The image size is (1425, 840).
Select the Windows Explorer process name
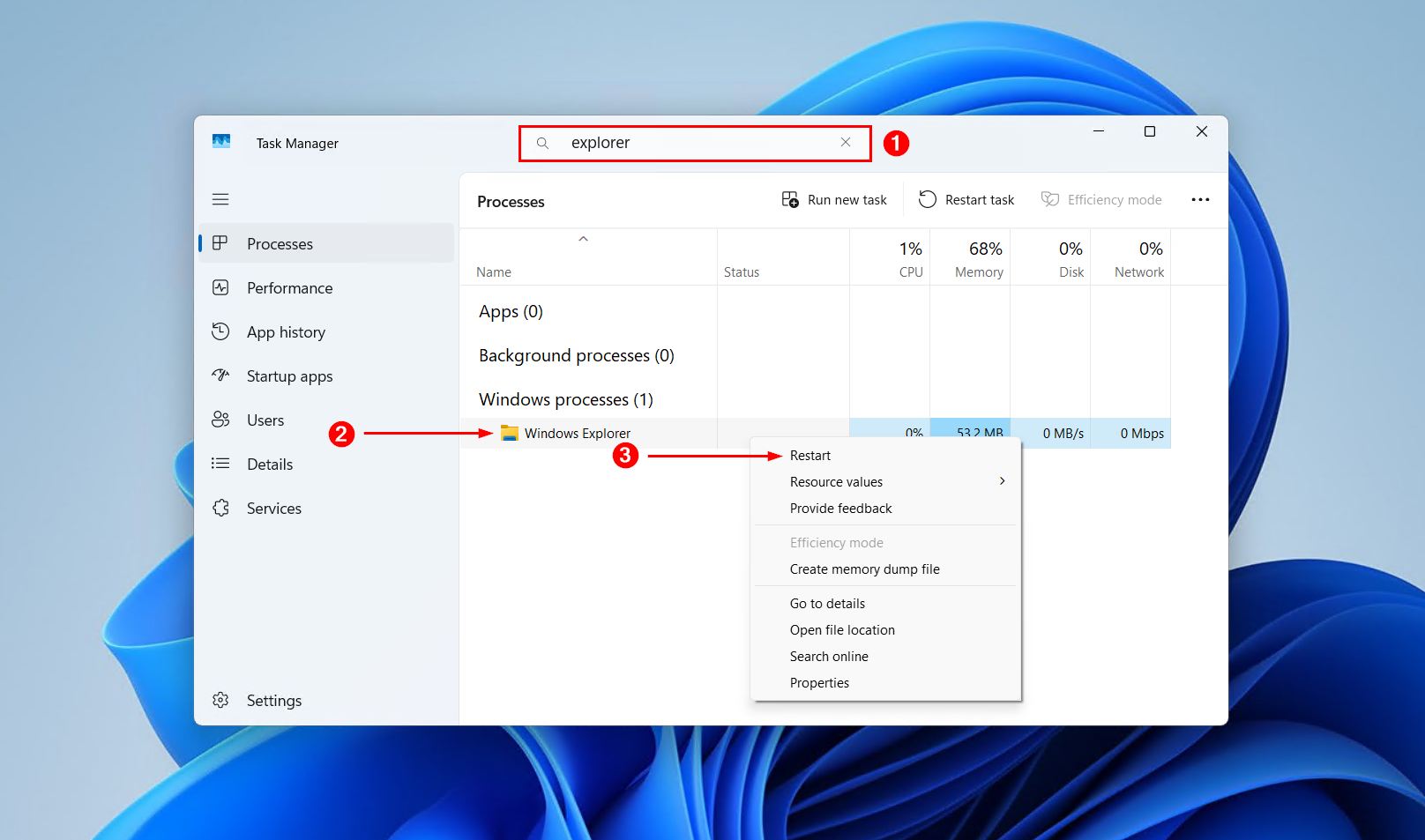point(578,433)
